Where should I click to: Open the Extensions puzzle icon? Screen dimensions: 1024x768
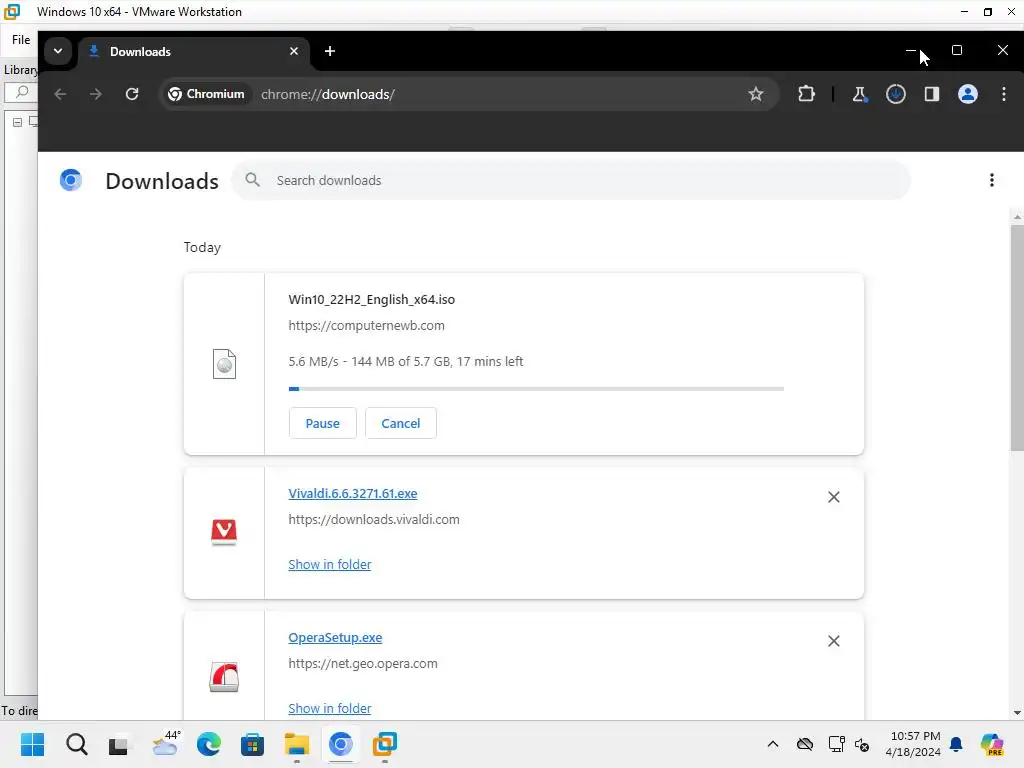pyautogui.click(x=807, y=94)
